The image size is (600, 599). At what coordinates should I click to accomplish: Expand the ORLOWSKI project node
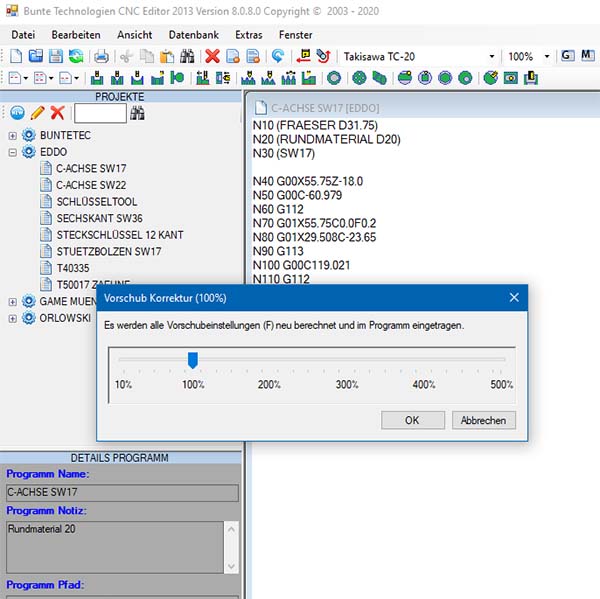click(13, 318)
